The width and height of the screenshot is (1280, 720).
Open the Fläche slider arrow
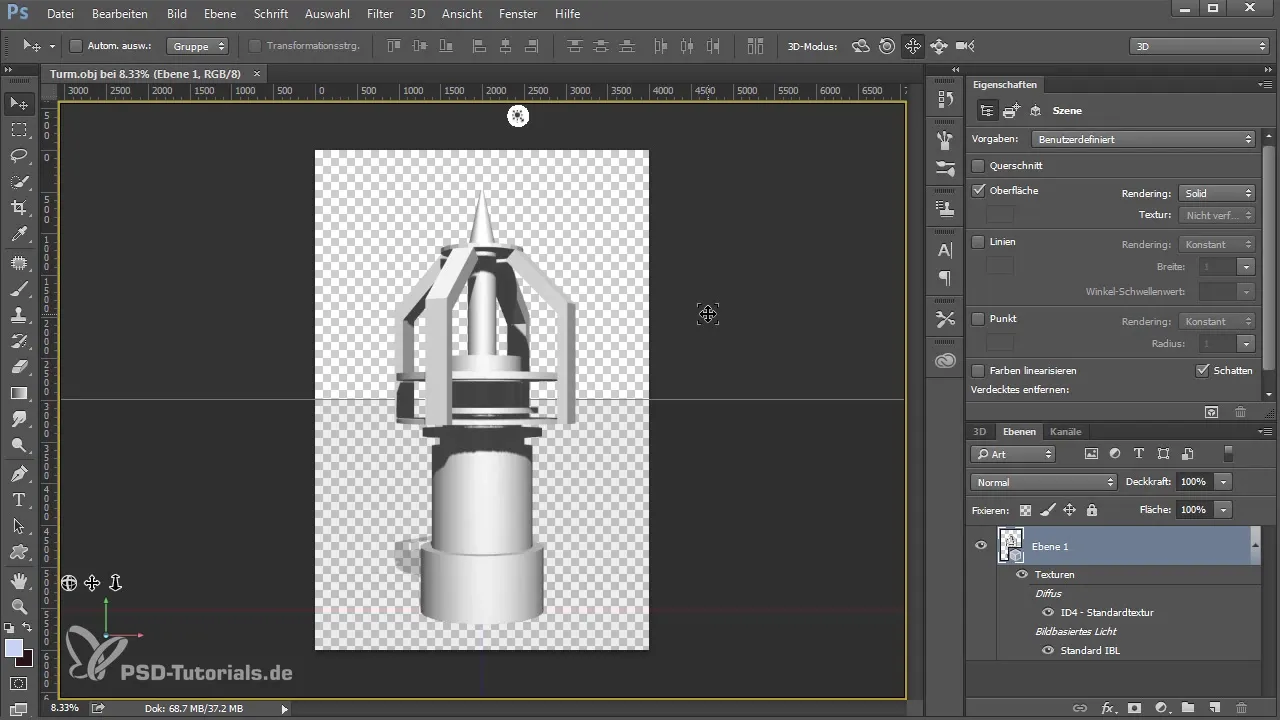pyautogui.click(x=1224, y=510)
